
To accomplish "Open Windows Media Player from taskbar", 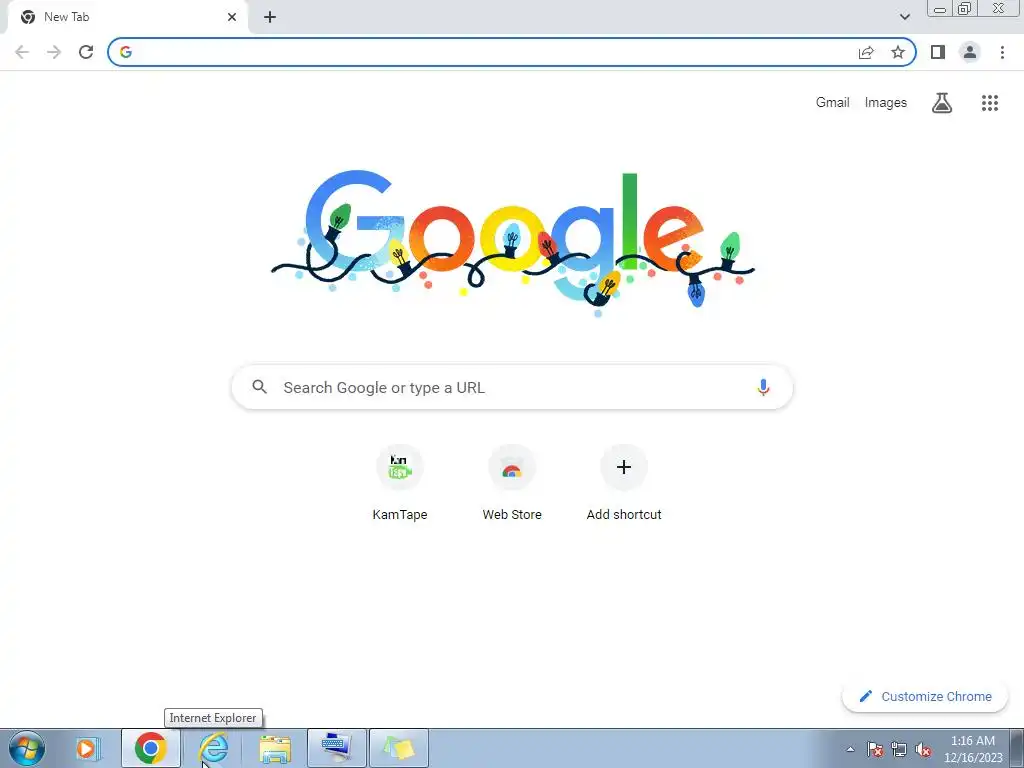I will point(88,748).
